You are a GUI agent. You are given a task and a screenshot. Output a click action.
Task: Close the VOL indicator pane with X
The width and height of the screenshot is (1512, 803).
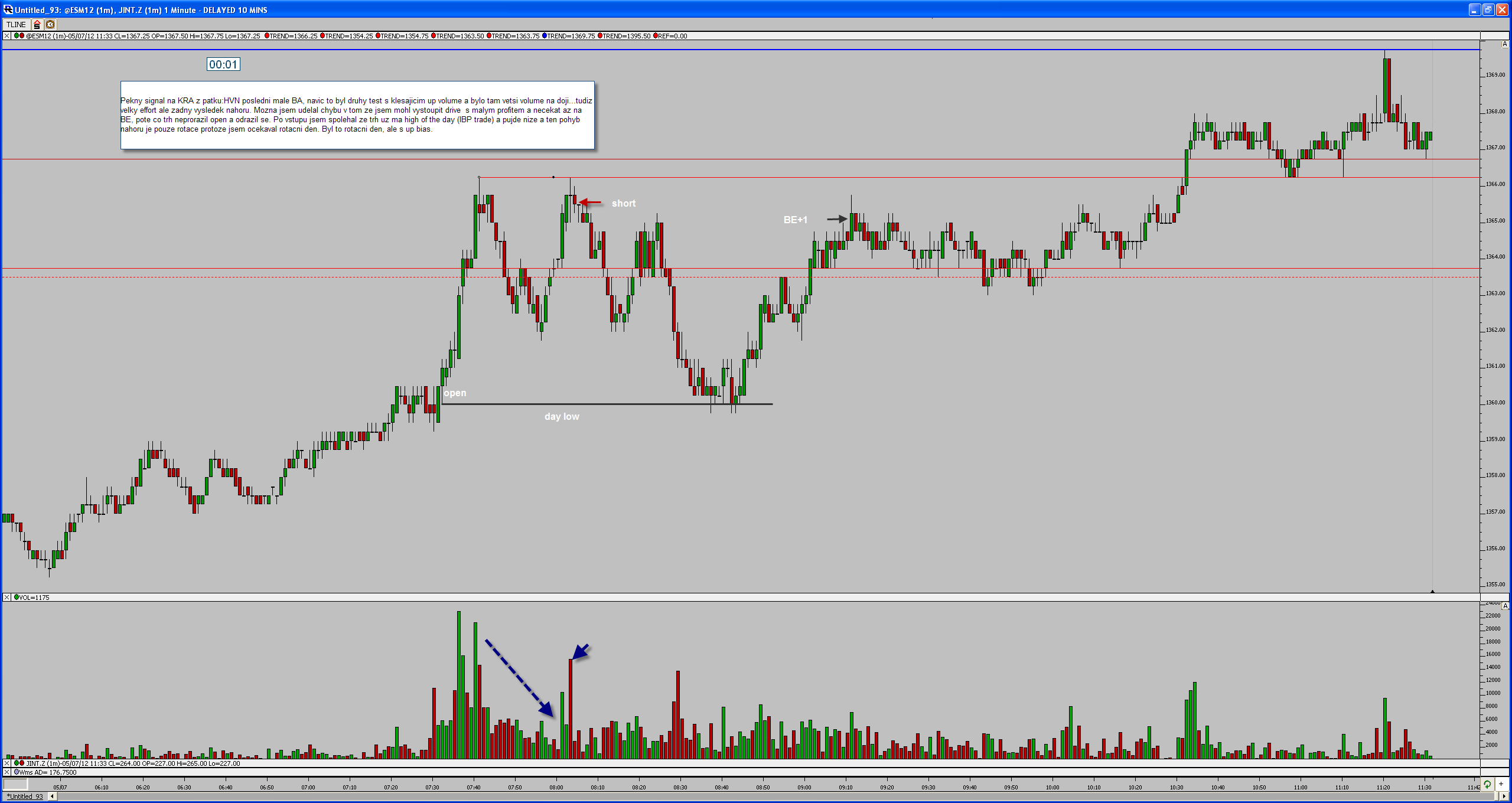point(6,598)
